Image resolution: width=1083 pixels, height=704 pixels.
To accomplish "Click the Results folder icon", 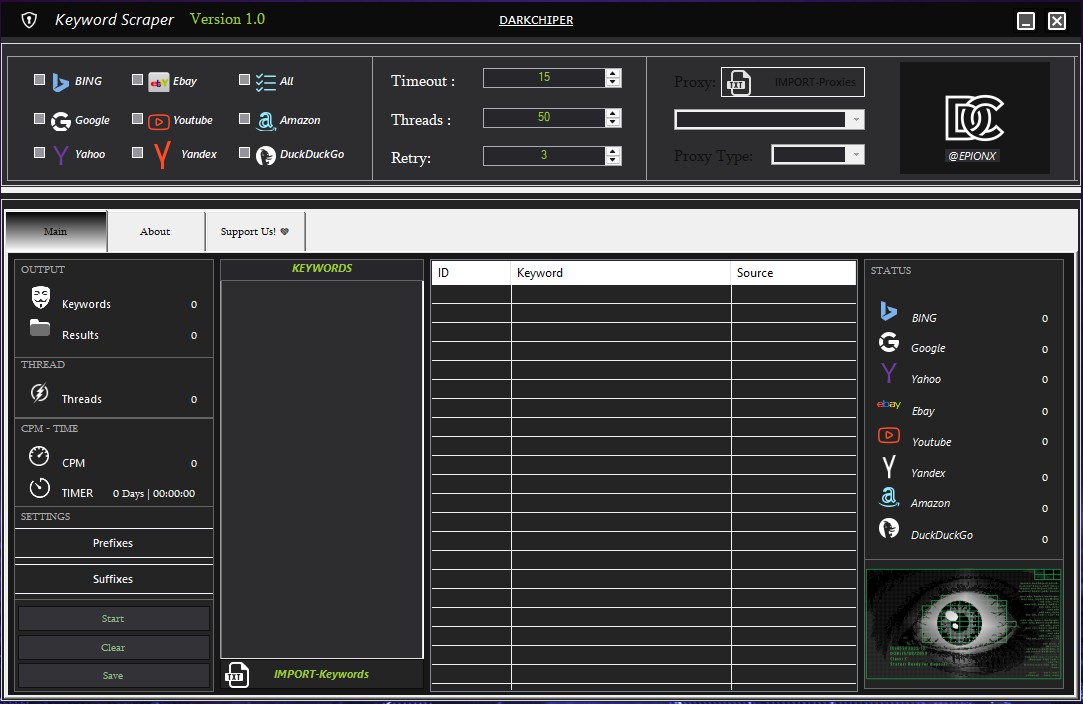I will [x=40, y=328].
